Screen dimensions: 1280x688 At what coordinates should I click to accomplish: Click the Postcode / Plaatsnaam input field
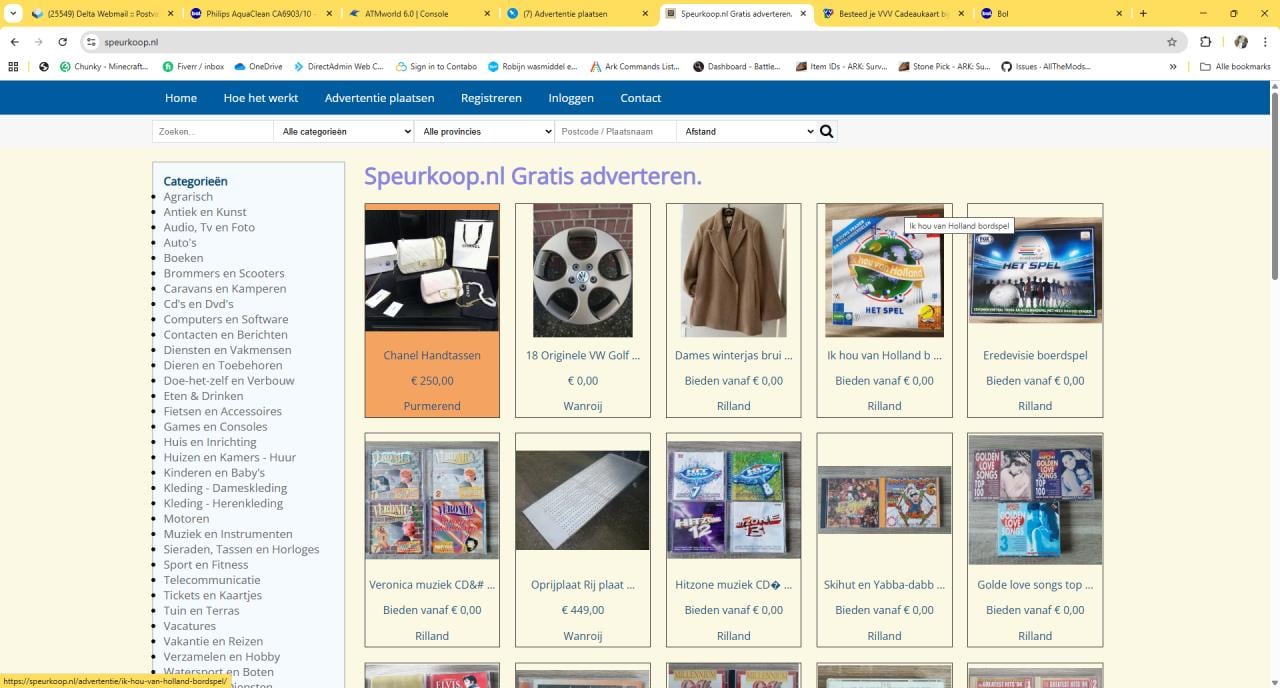click(x=614, y=131)
